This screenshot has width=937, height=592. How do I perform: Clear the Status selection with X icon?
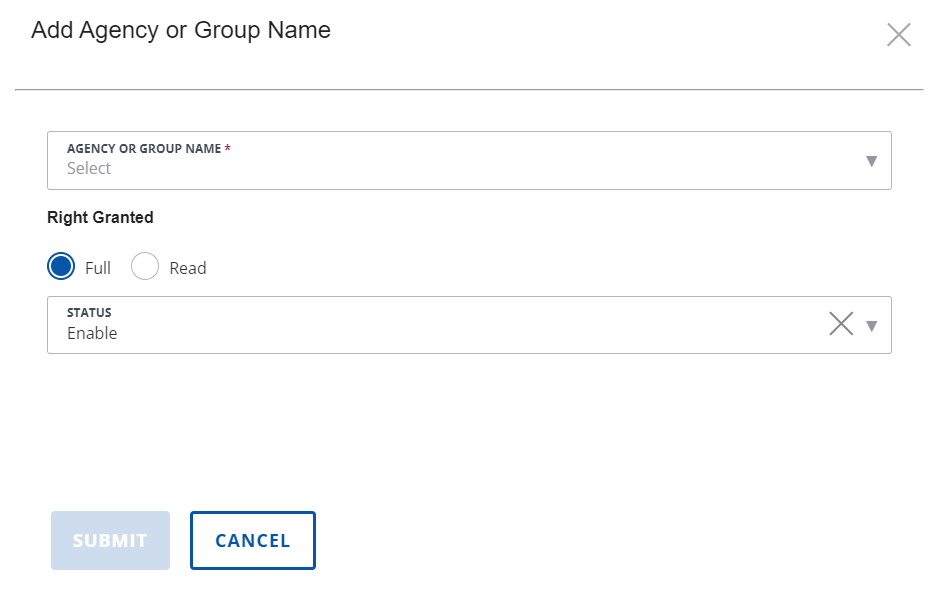pyautogui.click(x=841, y=324)
